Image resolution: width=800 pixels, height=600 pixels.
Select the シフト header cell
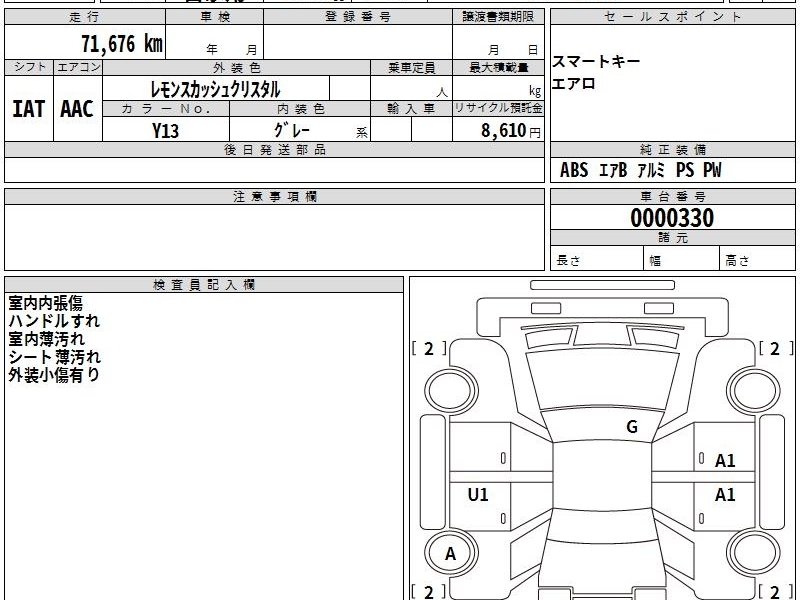[x=29, y=67]
